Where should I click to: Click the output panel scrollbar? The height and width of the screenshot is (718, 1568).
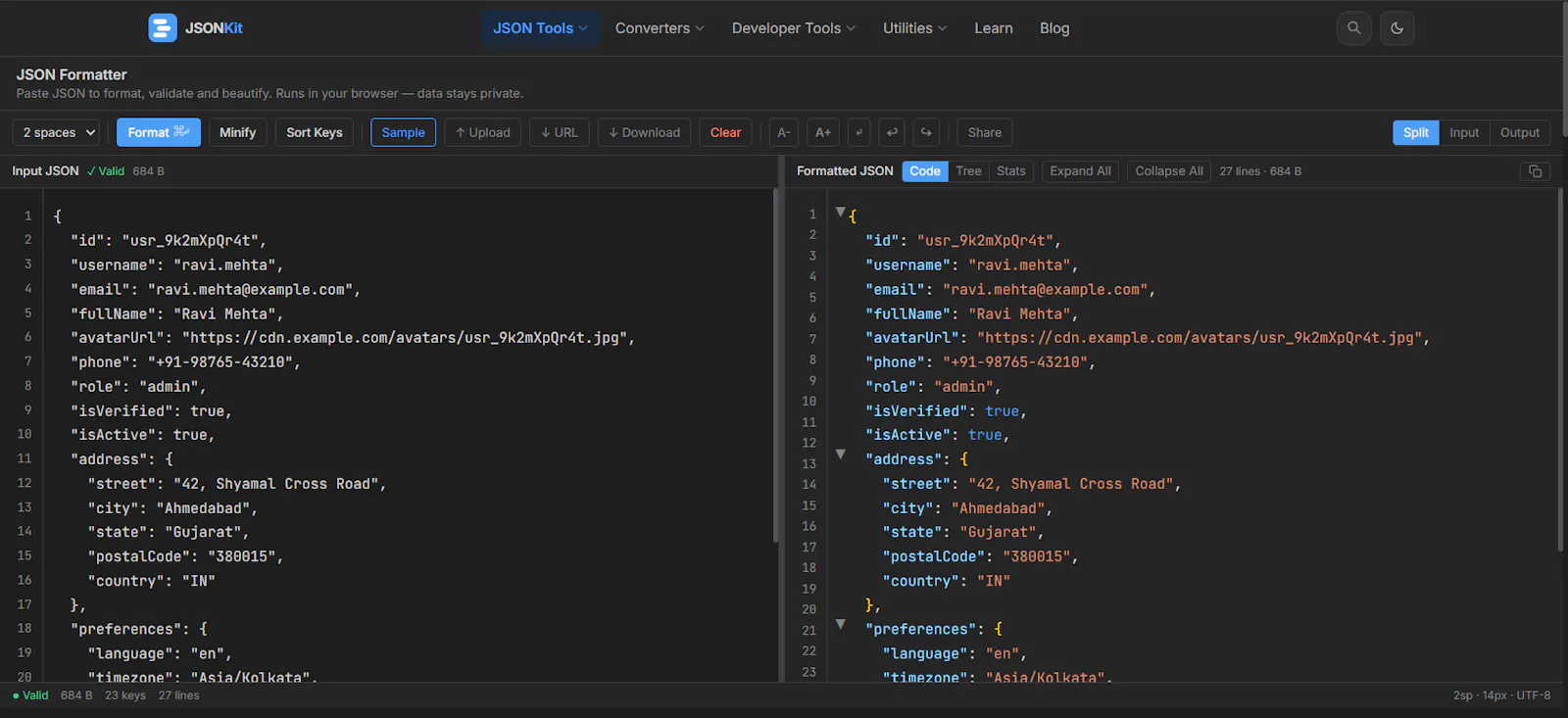[x=1560, y=369]
